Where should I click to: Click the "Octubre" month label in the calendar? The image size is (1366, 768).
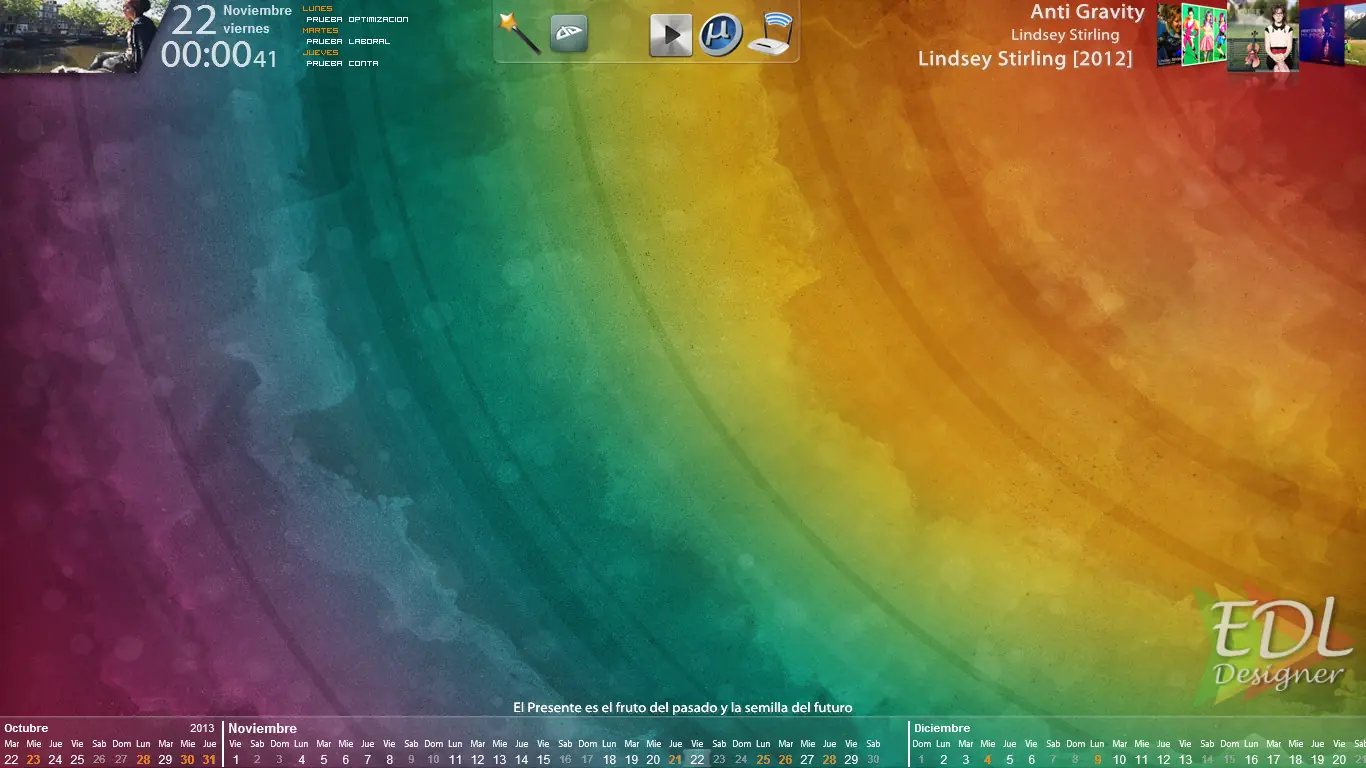pos(26,728)
